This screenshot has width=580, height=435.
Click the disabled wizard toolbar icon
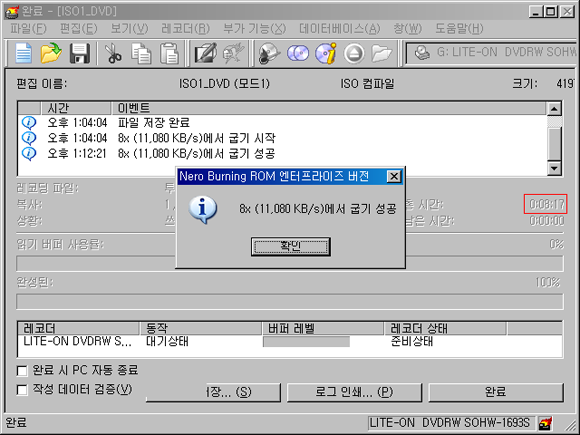(x=233, y=53)
